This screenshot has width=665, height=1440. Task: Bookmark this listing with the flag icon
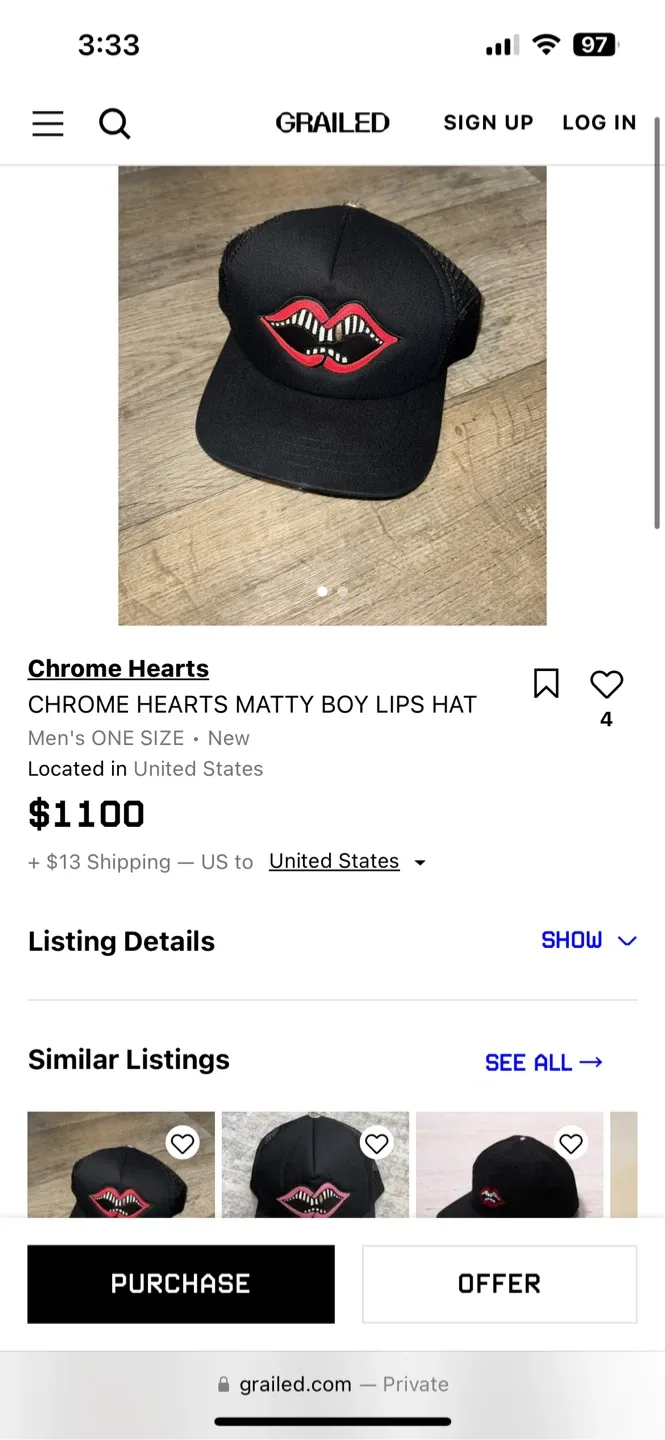pos(546,683)
